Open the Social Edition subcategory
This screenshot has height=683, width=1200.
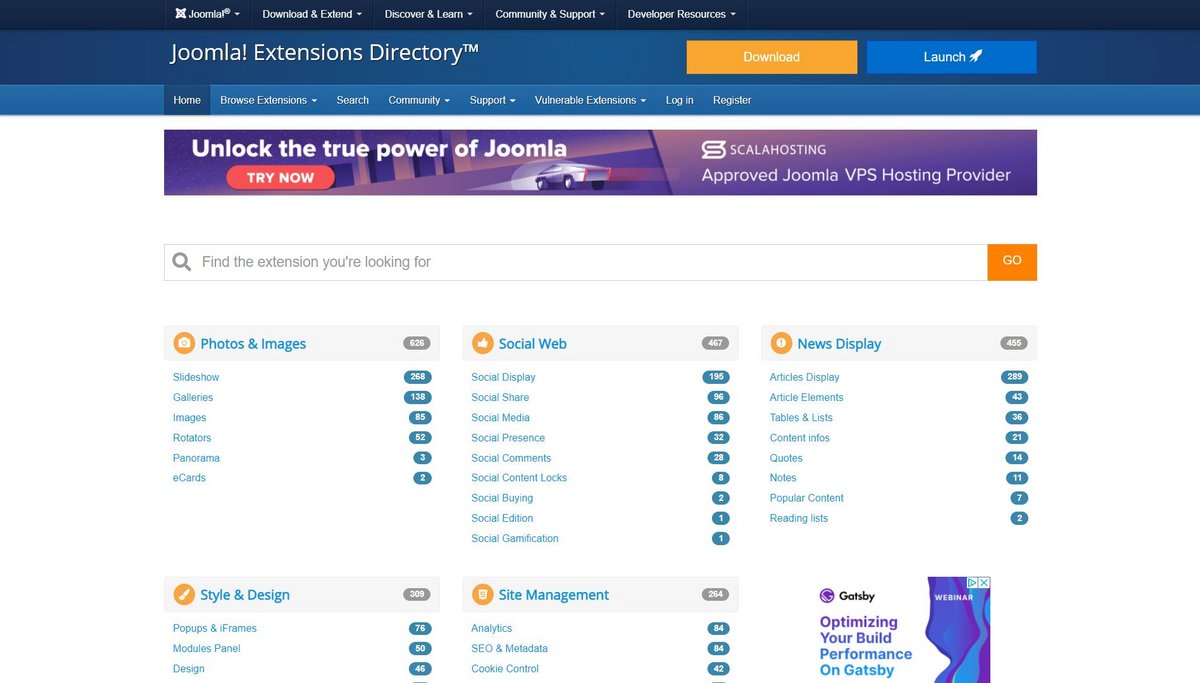pos(502,518)
